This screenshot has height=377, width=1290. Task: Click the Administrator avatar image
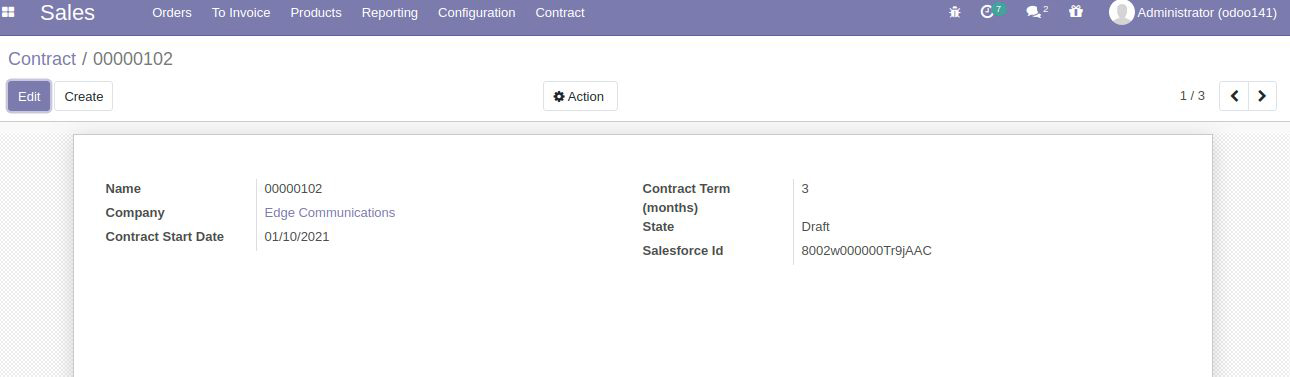tap(1121, 12)
